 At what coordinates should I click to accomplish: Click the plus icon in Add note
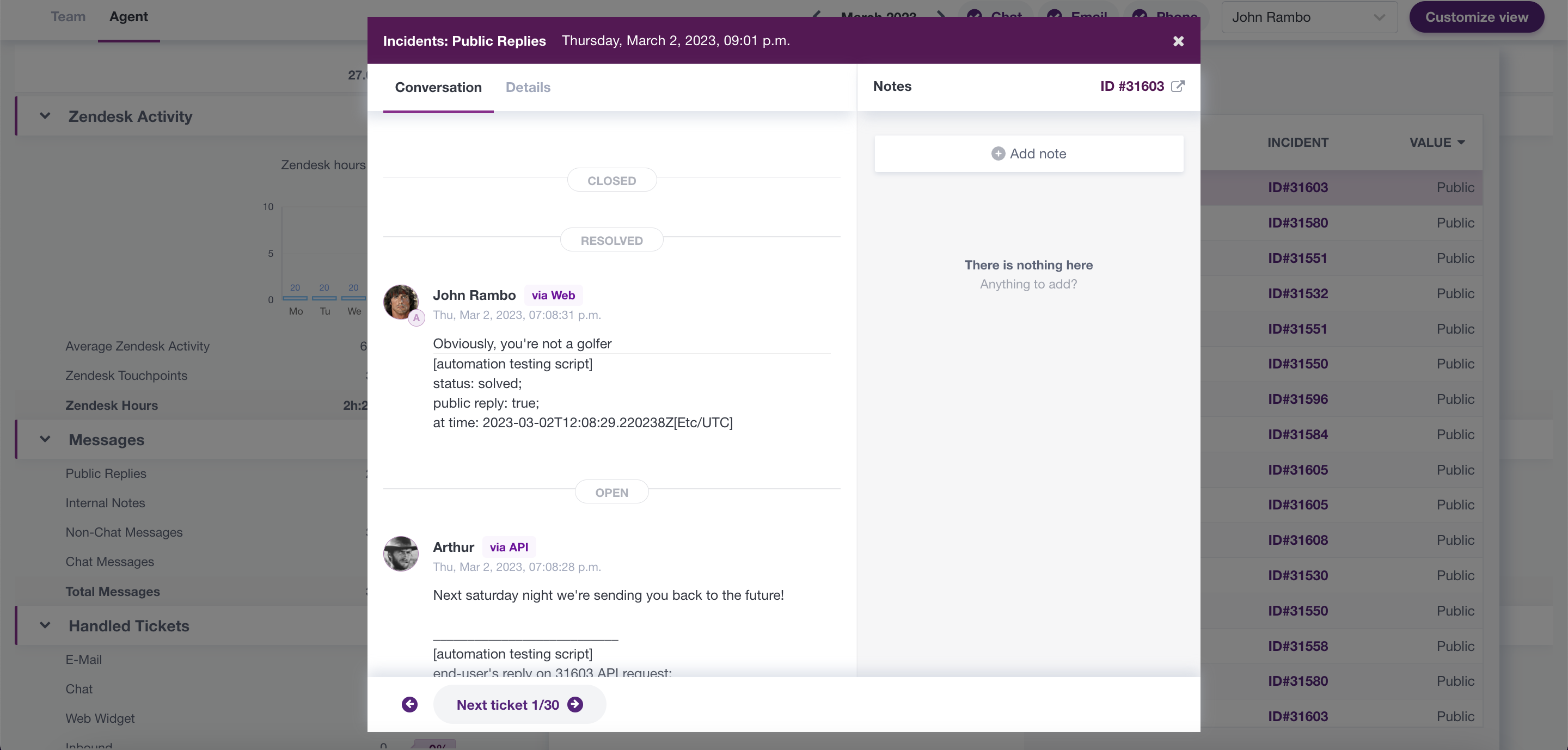point(997,154)
